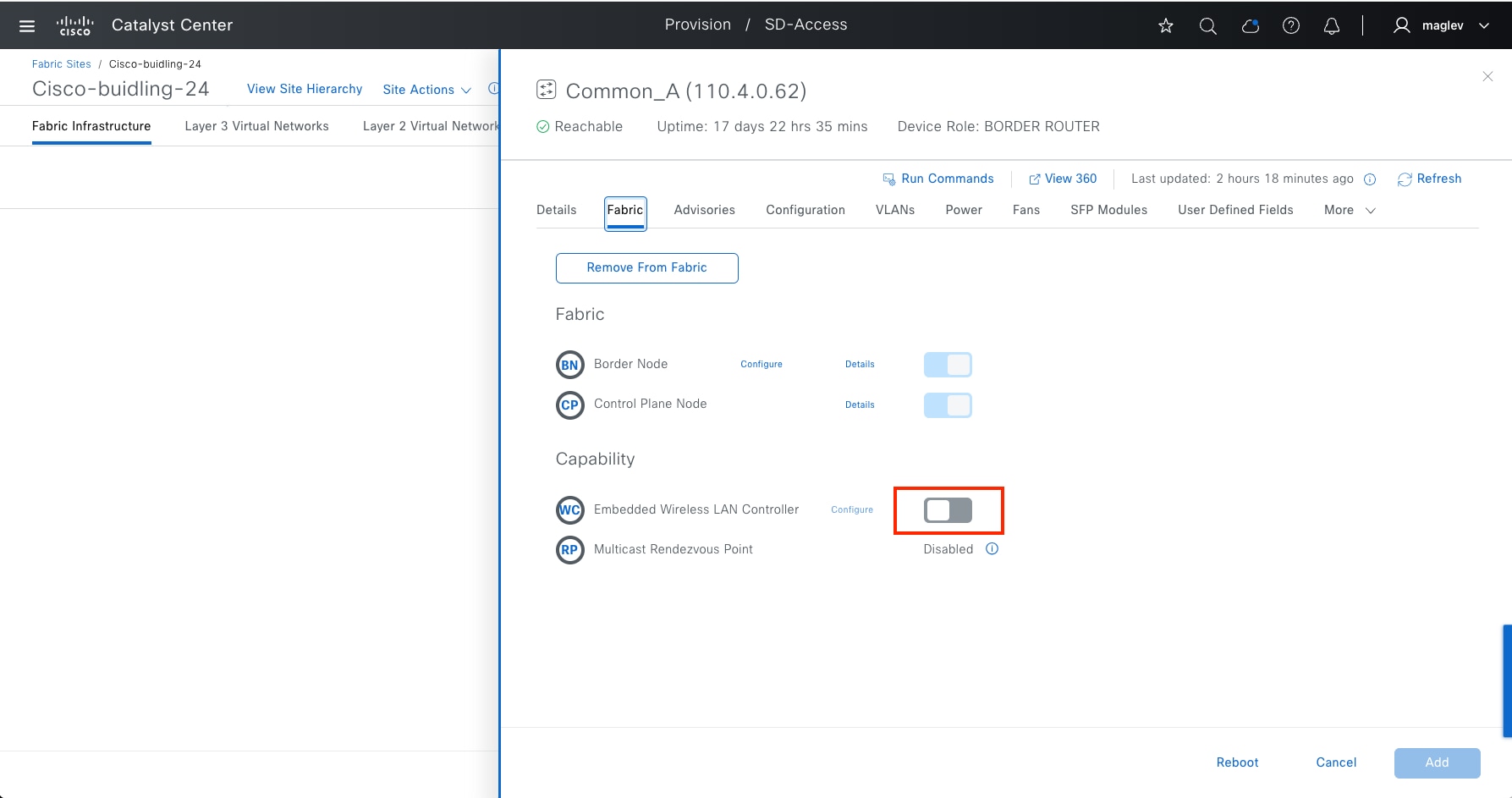Click Configure link for Border Node
This screenshot has width=1512, height=798.
pos(761,365)
